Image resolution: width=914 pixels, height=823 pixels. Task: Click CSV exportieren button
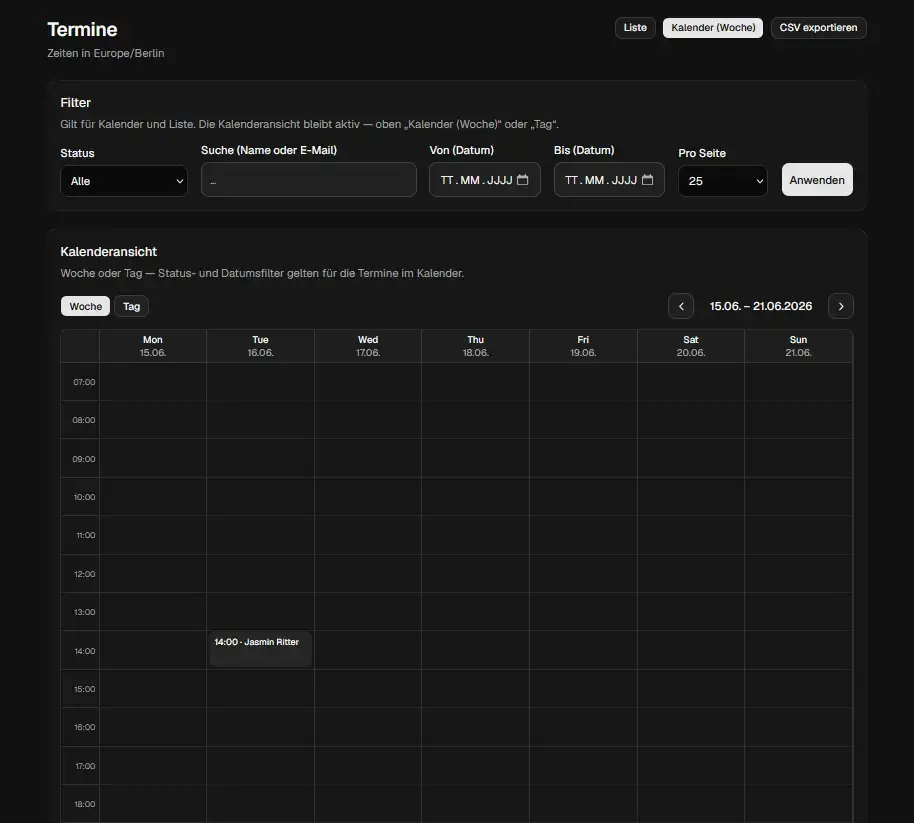tap(818, 27)
